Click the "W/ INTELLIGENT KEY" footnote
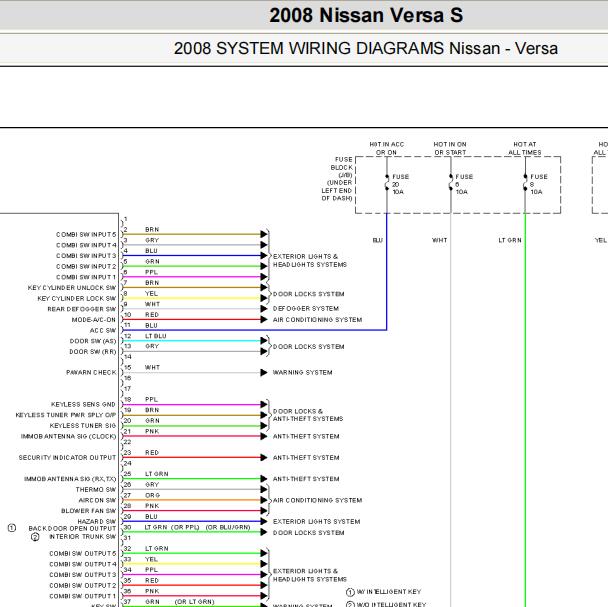 [x=389, y=592]
